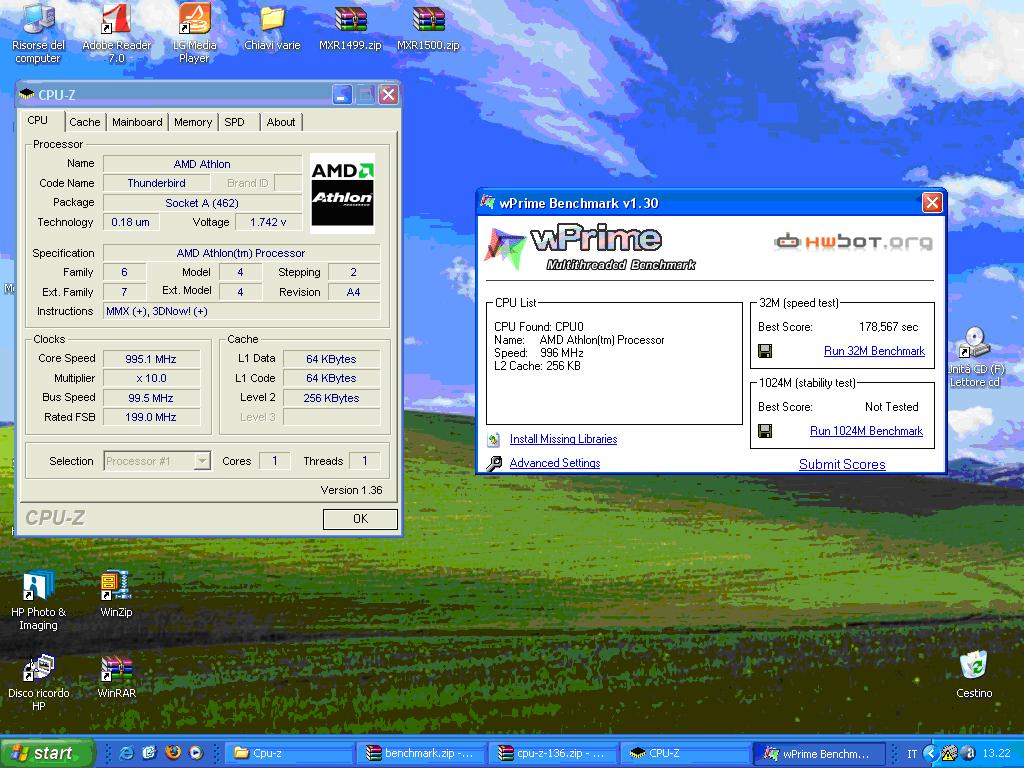Run 1024M Benchmark link in wPrime

click(x=867, y=431)
